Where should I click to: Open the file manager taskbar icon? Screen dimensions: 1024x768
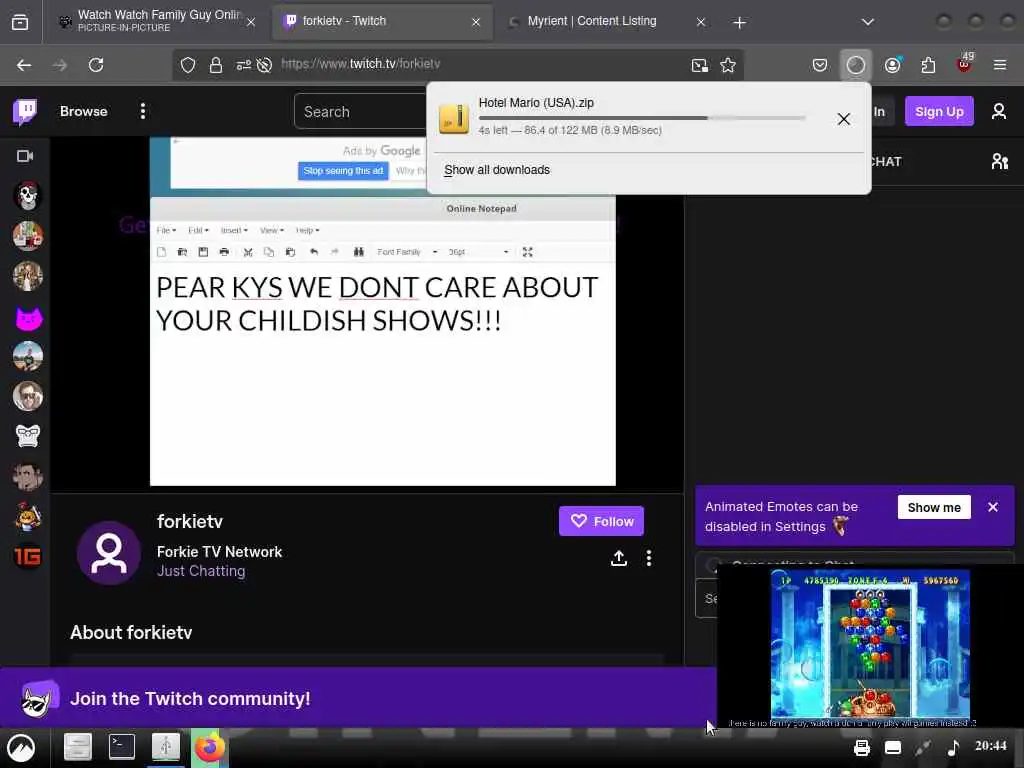coord(78,747)
